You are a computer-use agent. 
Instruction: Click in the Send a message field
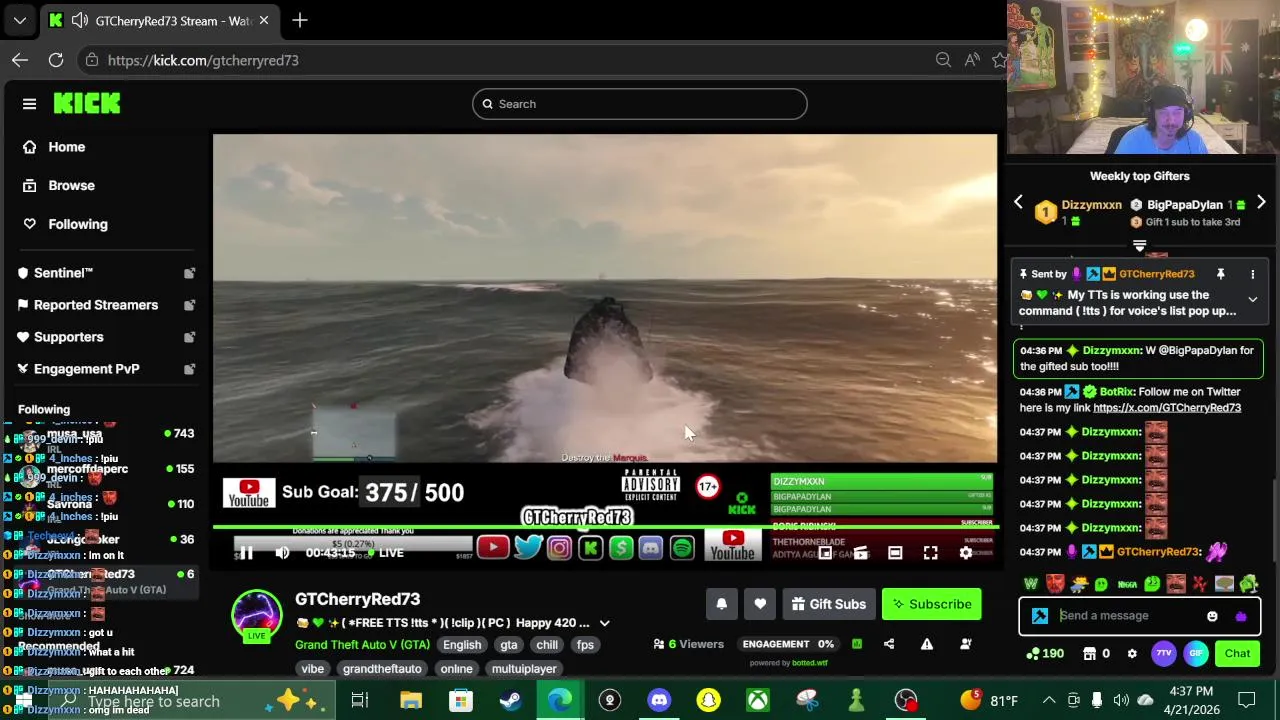tap(1128, 616)
